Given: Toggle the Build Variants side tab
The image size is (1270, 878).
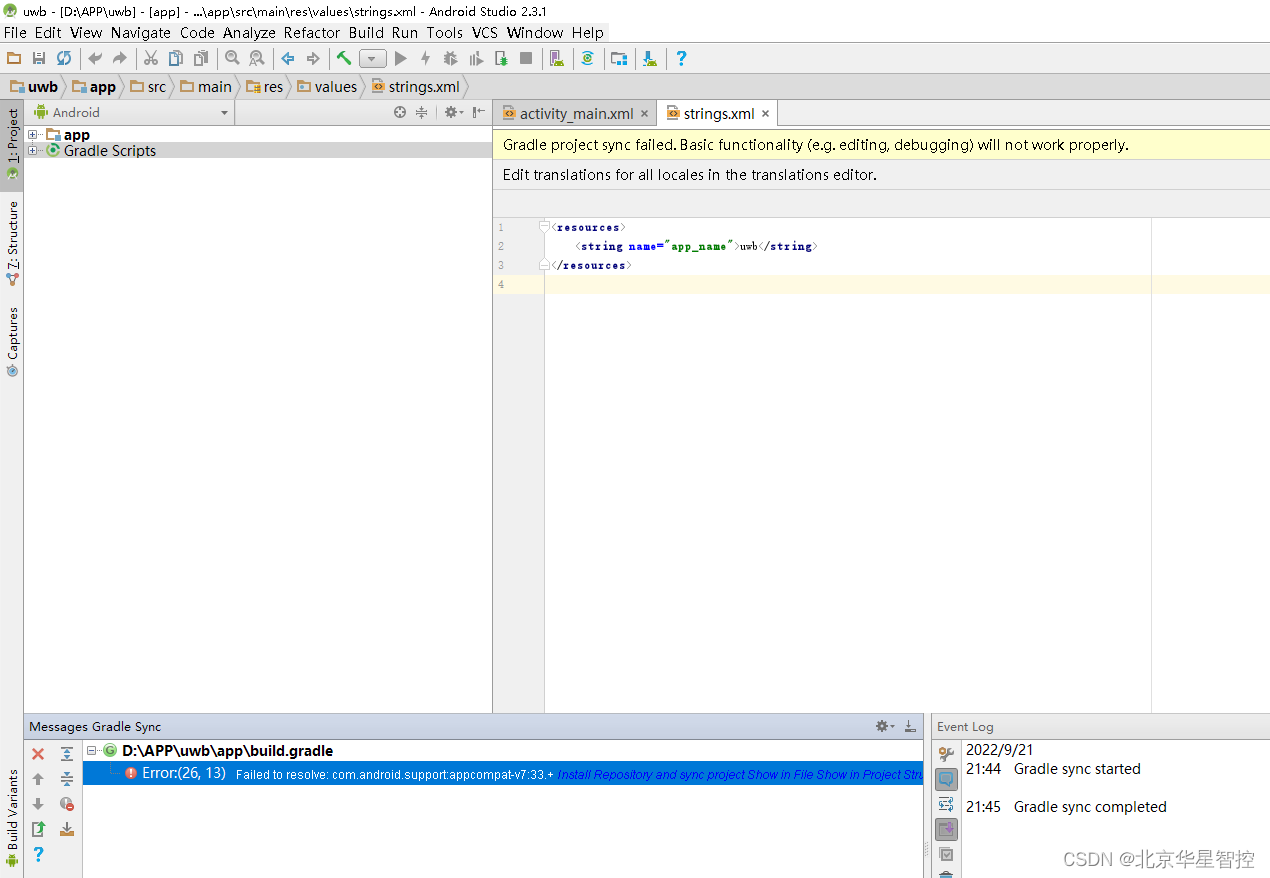Looking at the screenshot, I should click(x=12, y=817).
